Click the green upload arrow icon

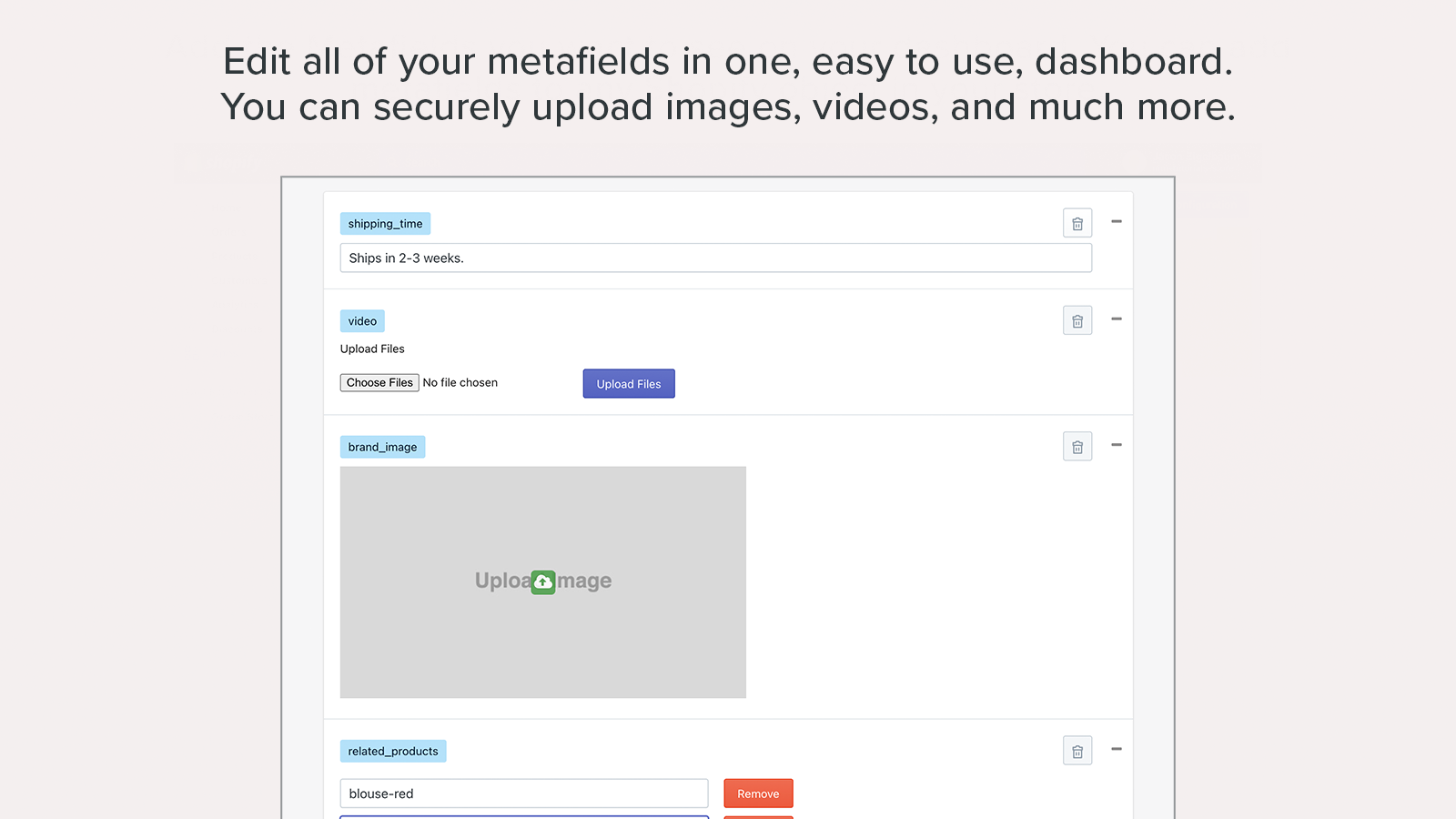pos(543,581)
